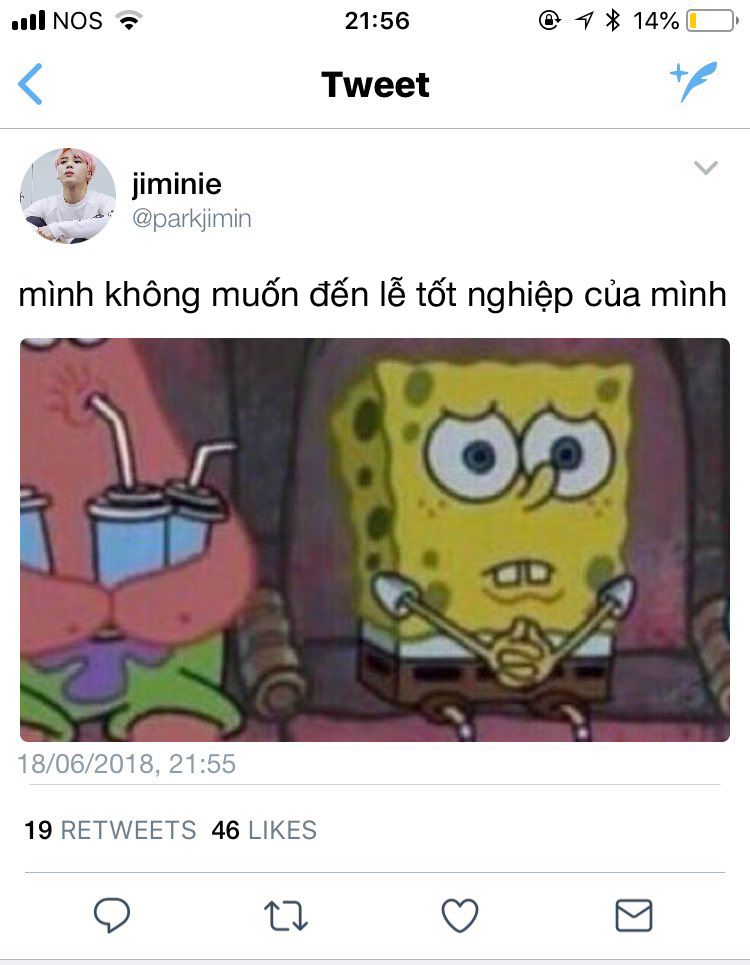This screenshot has width=750, height=965.
Task: Open the @parkjimin handle
Action: point(191,218)
